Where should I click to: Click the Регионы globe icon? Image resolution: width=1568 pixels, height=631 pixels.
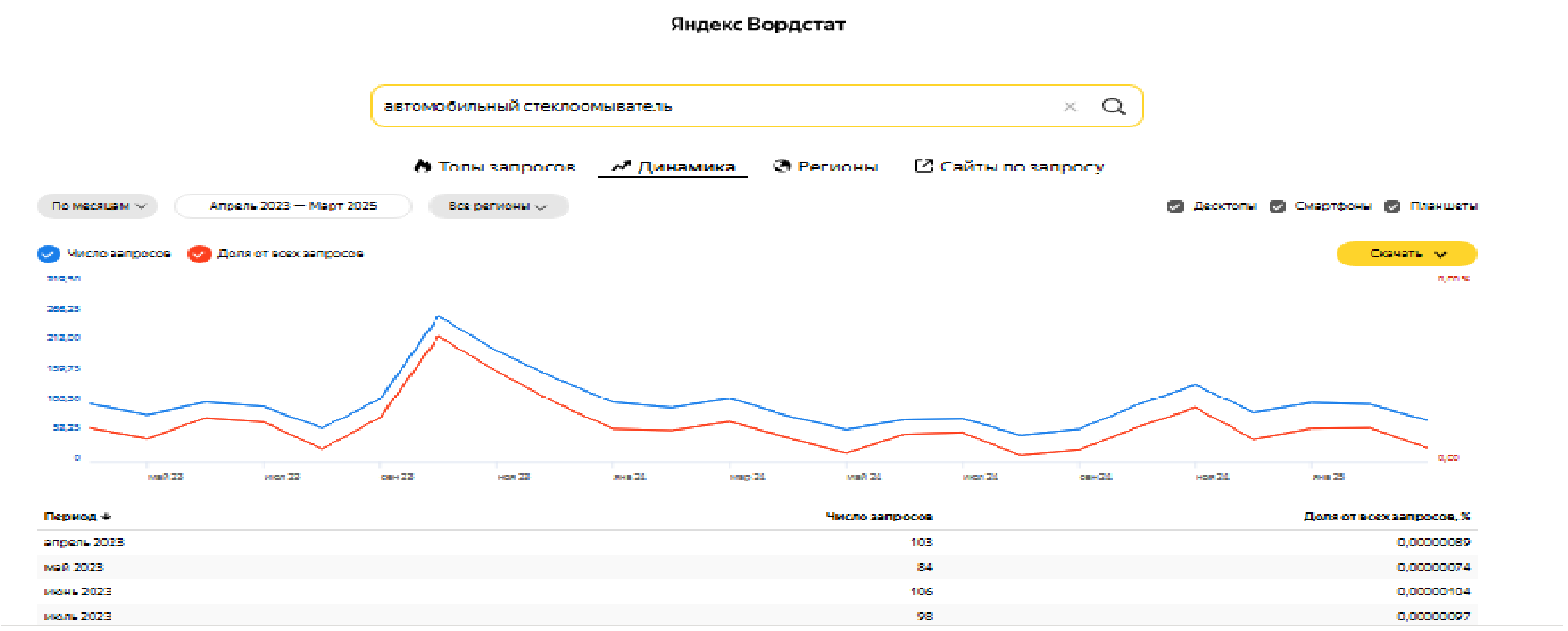point(781,166)
